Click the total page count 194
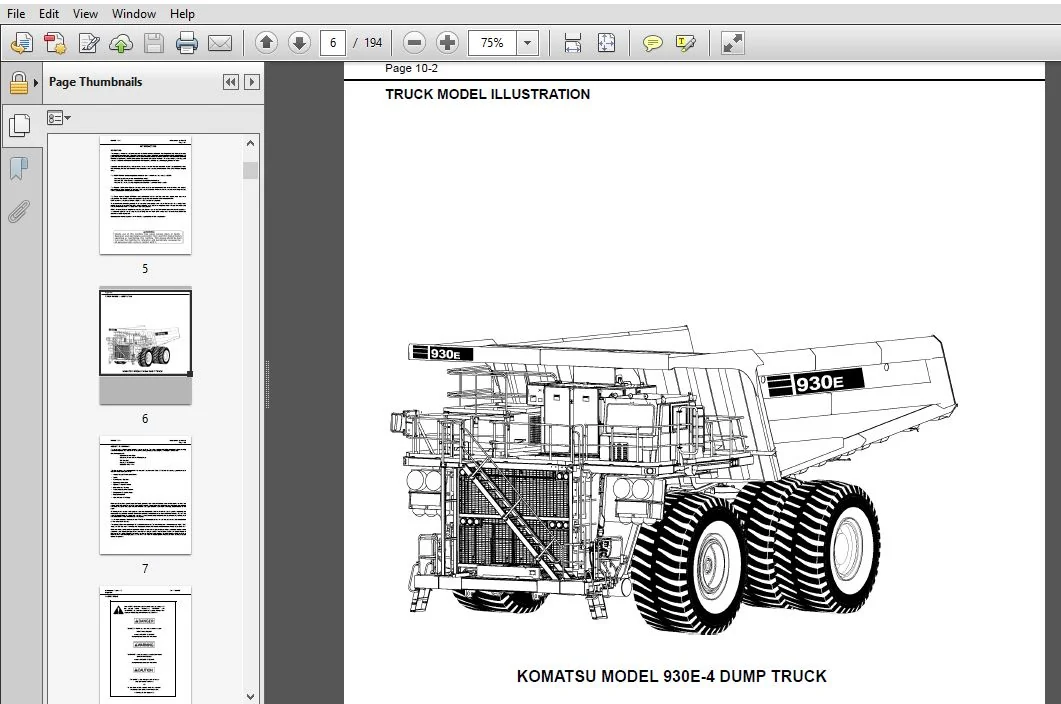Viewport: 1061px width, 704px height. coord(373,43)
